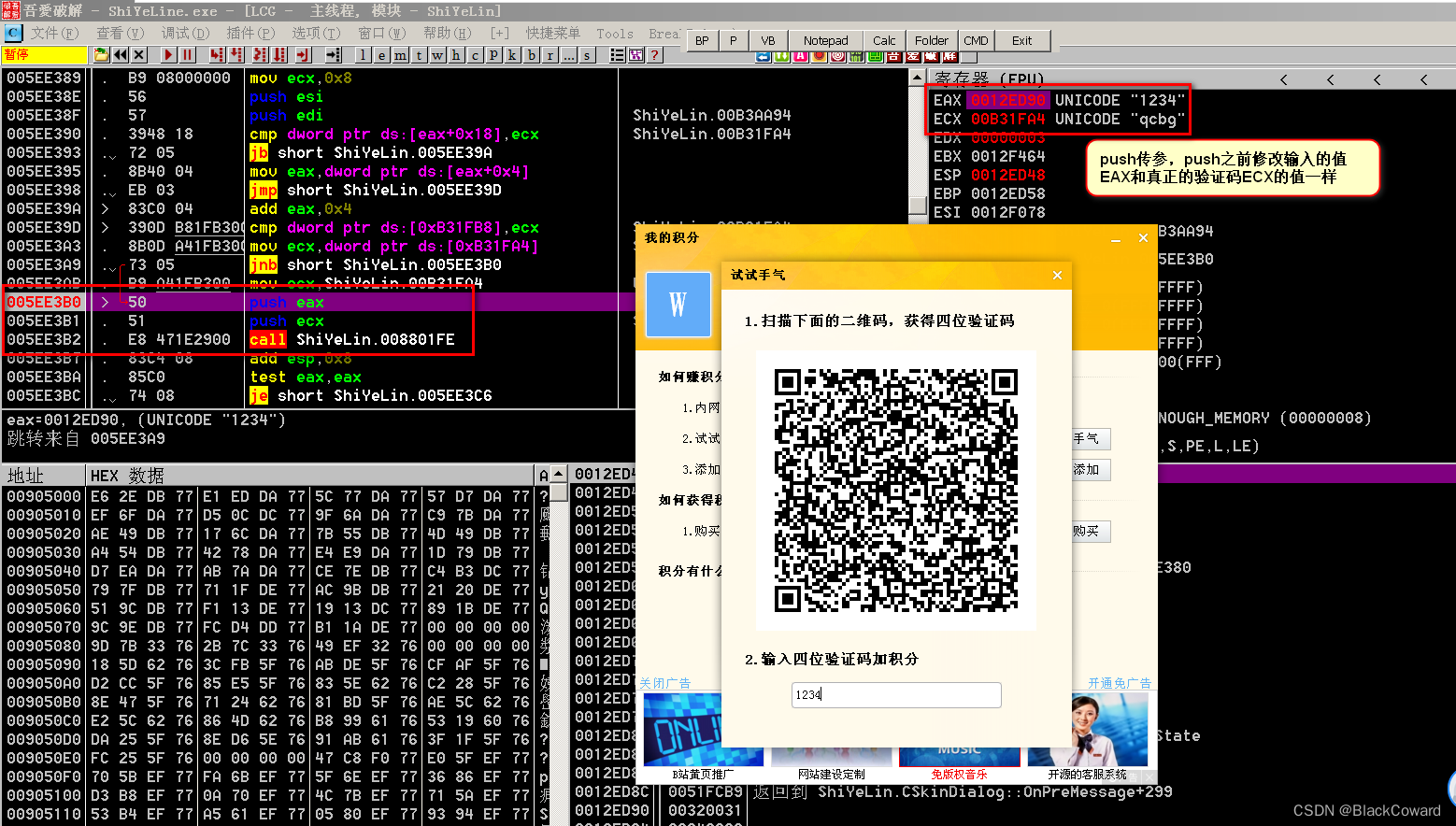Open threads 't' toolbar button

(x=419, y=55)
